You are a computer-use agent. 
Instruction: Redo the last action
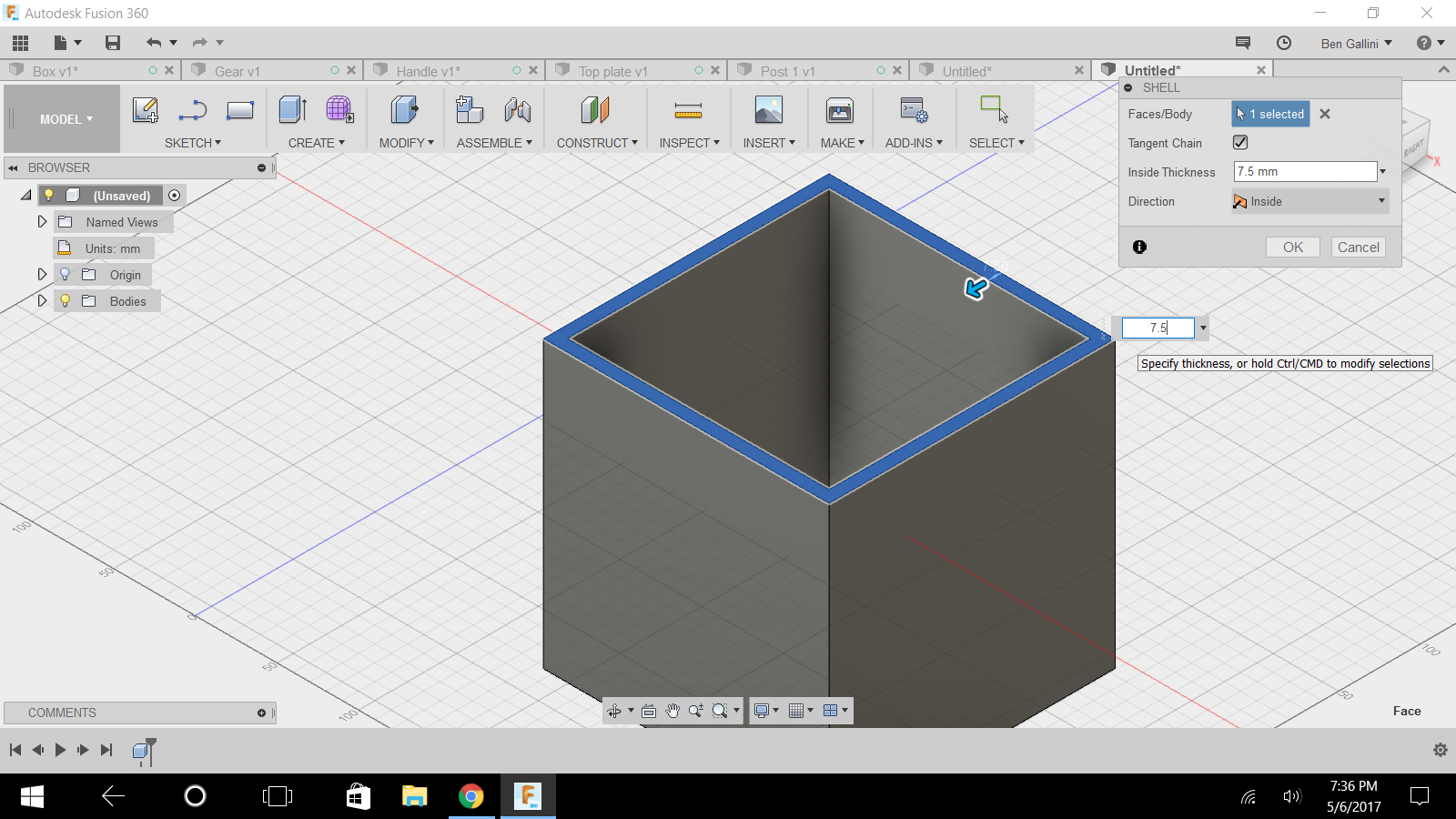click(200, 43)
